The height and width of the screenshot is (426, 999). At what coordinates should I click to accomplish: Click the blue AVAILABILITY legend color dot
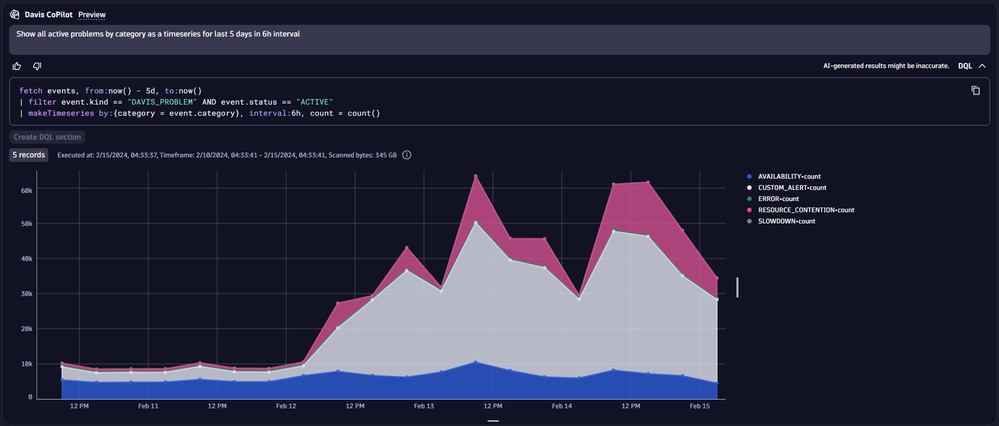point(750,176)
